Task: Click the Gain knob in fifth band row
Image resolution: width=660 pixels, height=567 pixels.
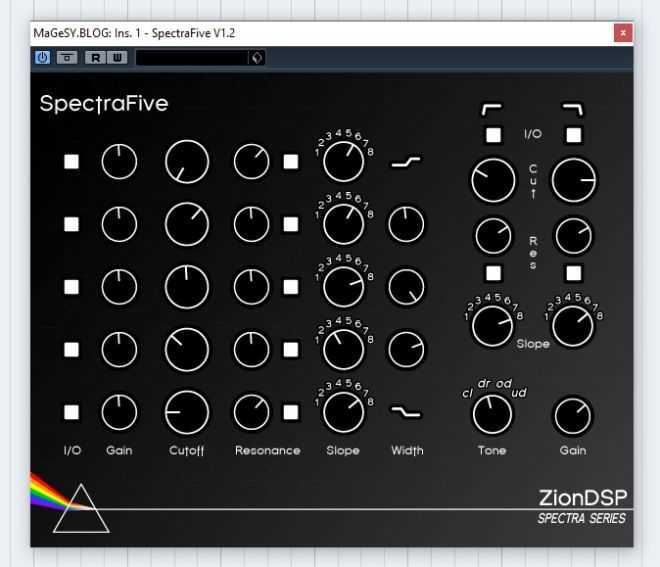Action: (x=119, y=412)
